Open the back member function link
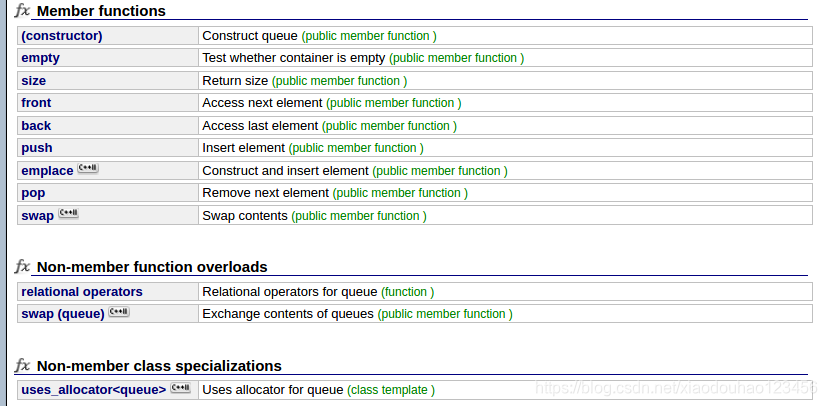The width and height of the screenshot is (827, 406). (36, 125)
